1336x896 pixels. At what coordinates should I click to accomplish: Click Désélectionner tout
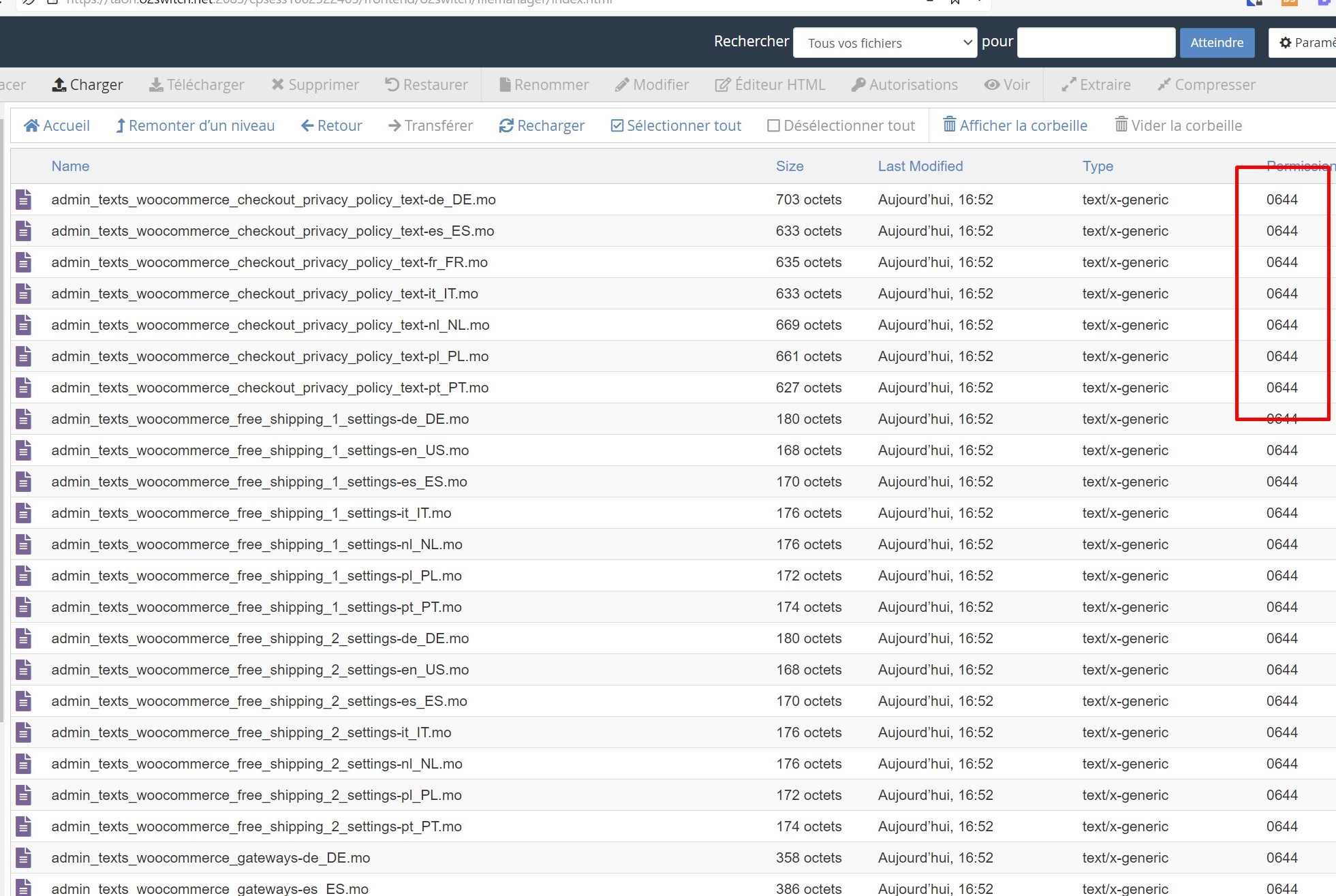pos(841,125)
